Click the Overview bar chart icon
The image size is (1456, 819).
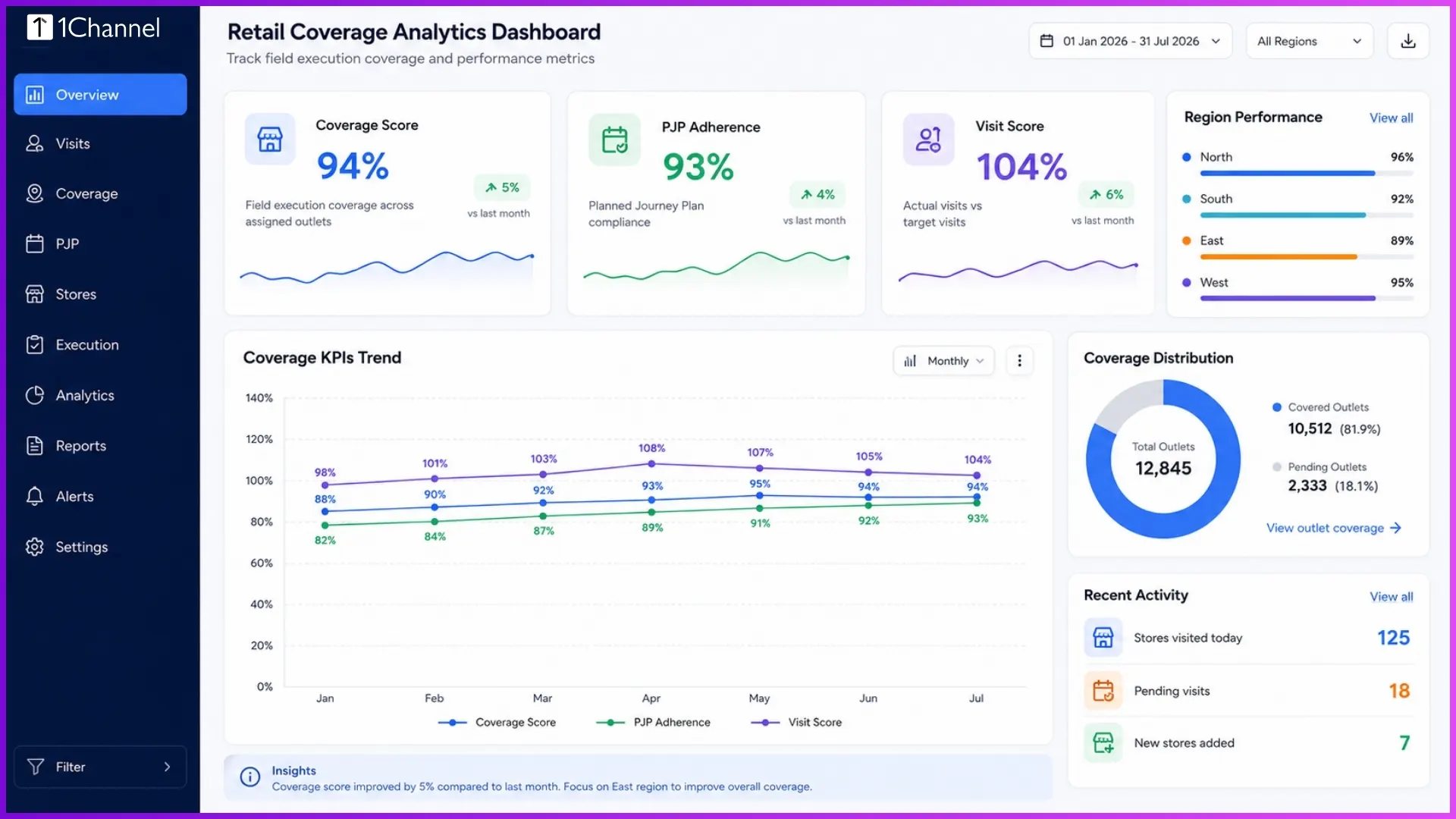coord(35,95)
